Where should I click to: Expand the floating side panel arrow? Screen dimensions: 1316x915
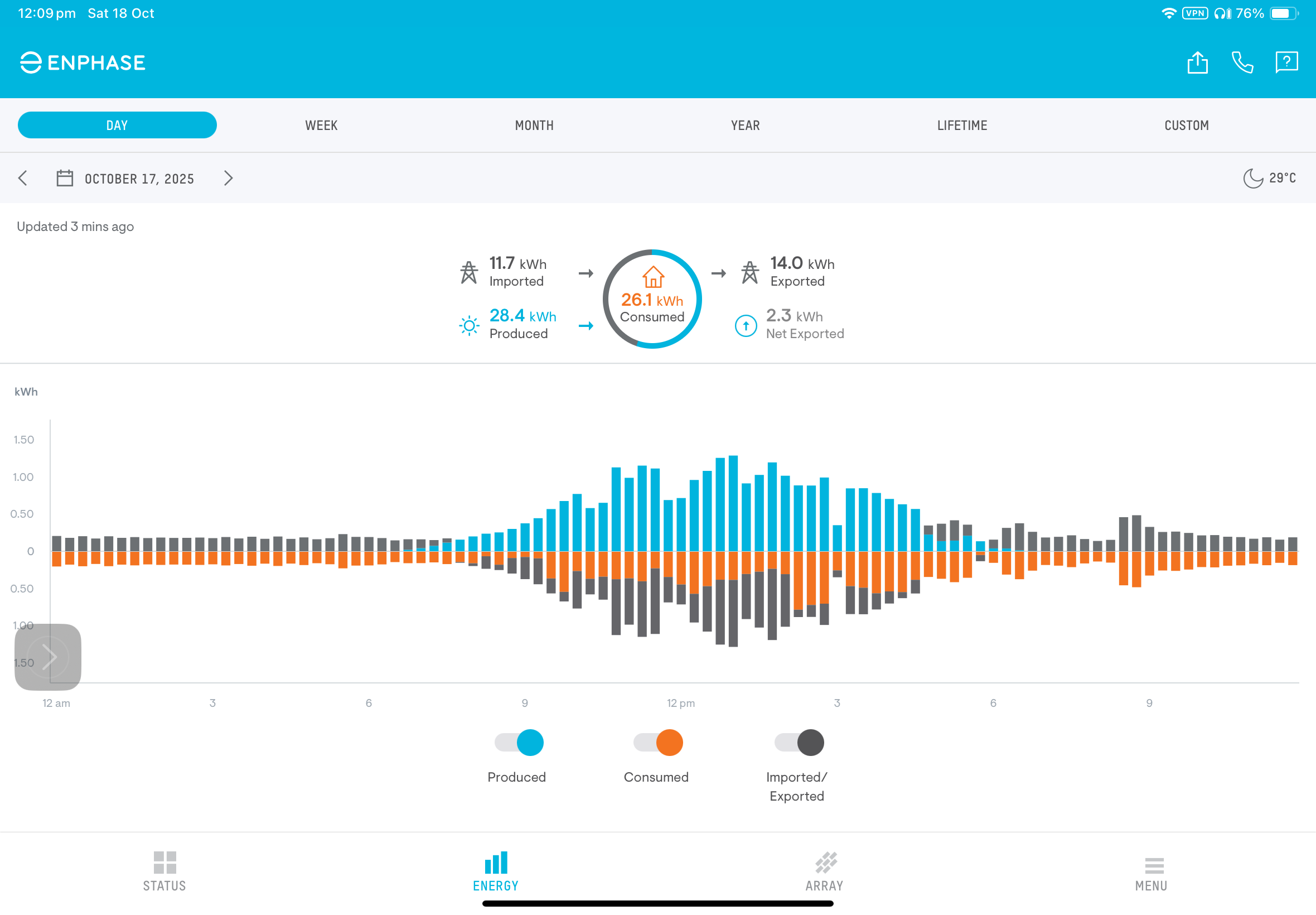click(48, 657)
